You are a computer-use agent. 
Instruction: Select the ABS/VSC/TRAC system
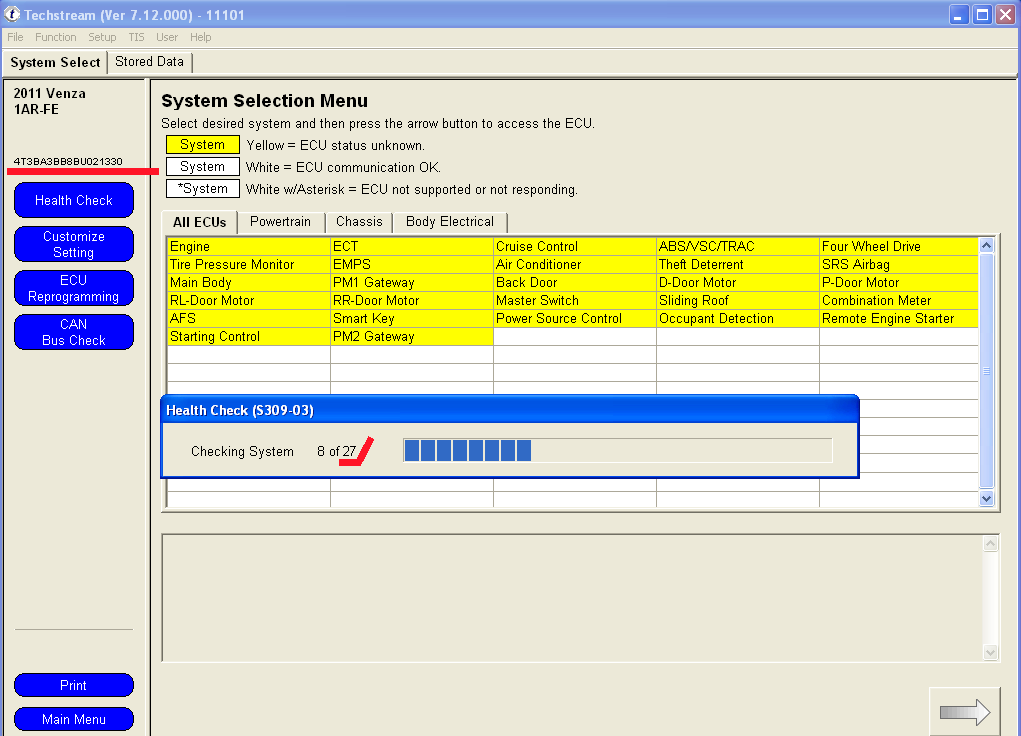click(x=738, y=246)
